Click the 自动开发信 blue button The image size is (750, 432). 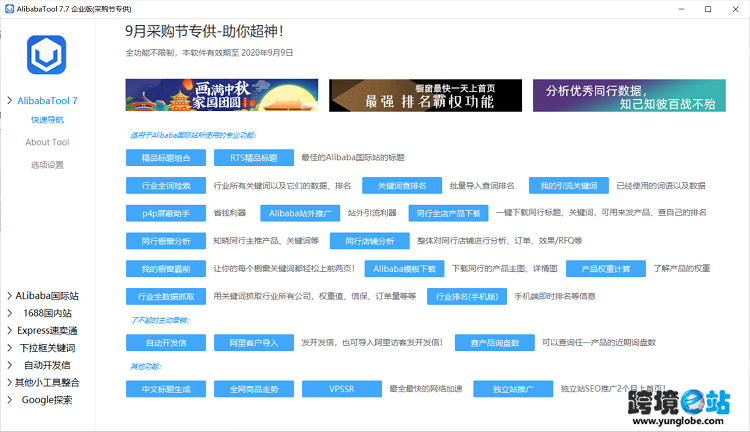pos(166,343)
